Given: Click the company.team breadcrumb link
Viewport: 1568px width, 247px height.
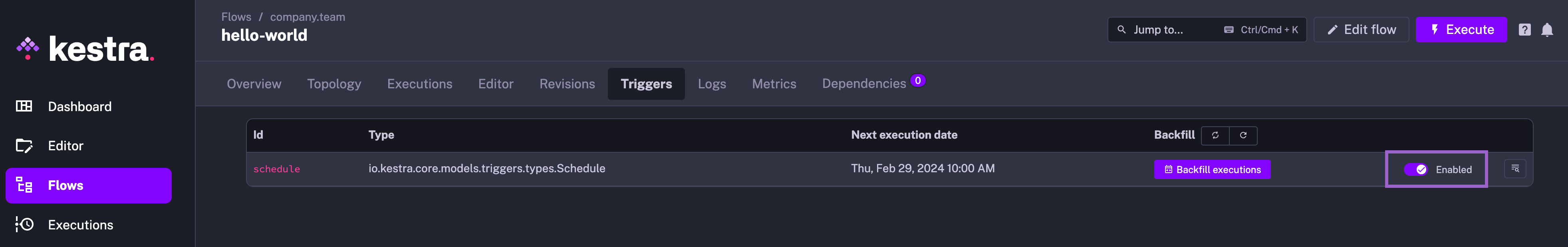Looking at the screenshot, I should pos(308,17).
